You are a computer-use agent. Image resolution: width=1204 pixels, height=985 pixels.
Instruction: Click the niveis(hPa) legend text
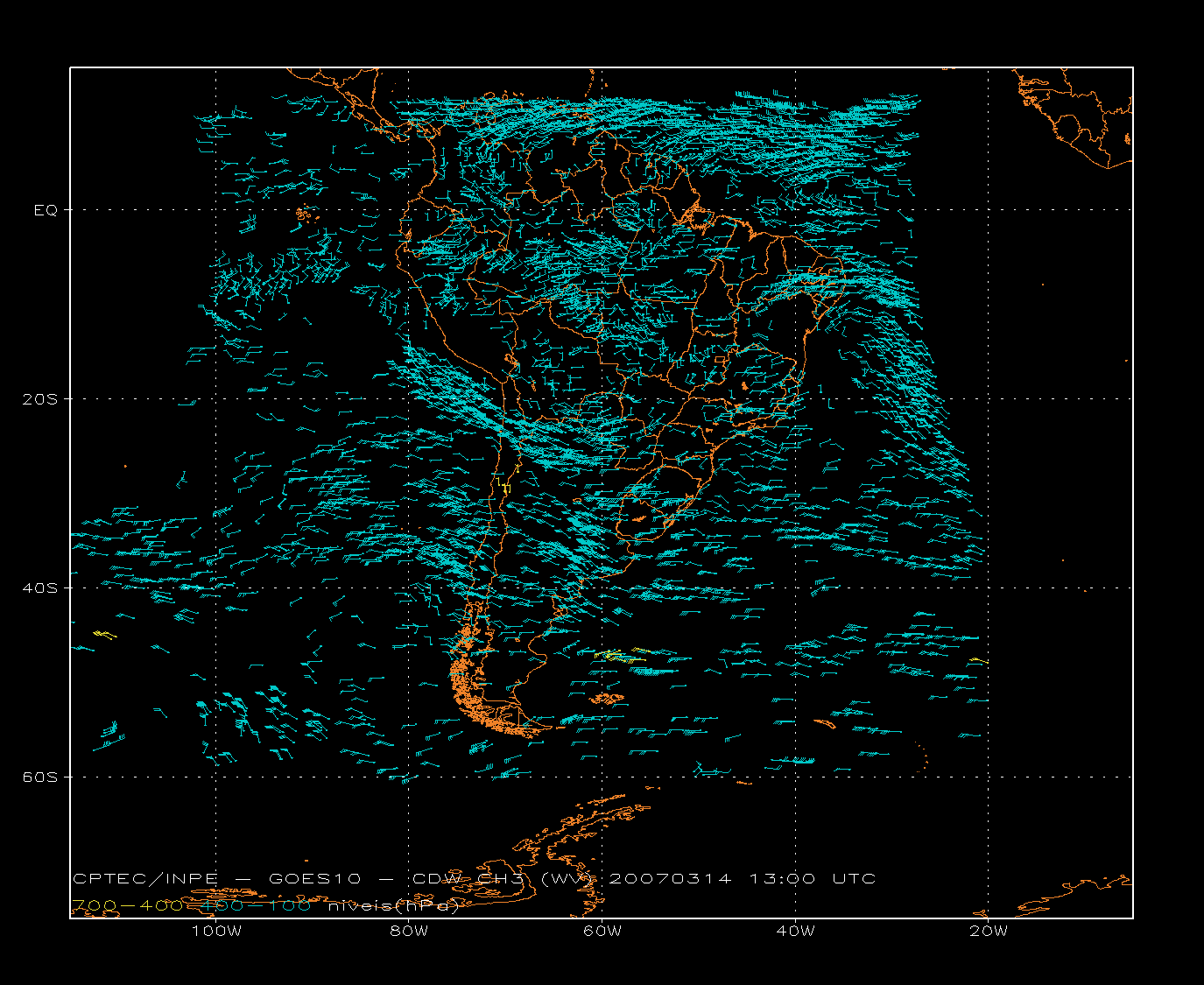[x=393, y=906]
